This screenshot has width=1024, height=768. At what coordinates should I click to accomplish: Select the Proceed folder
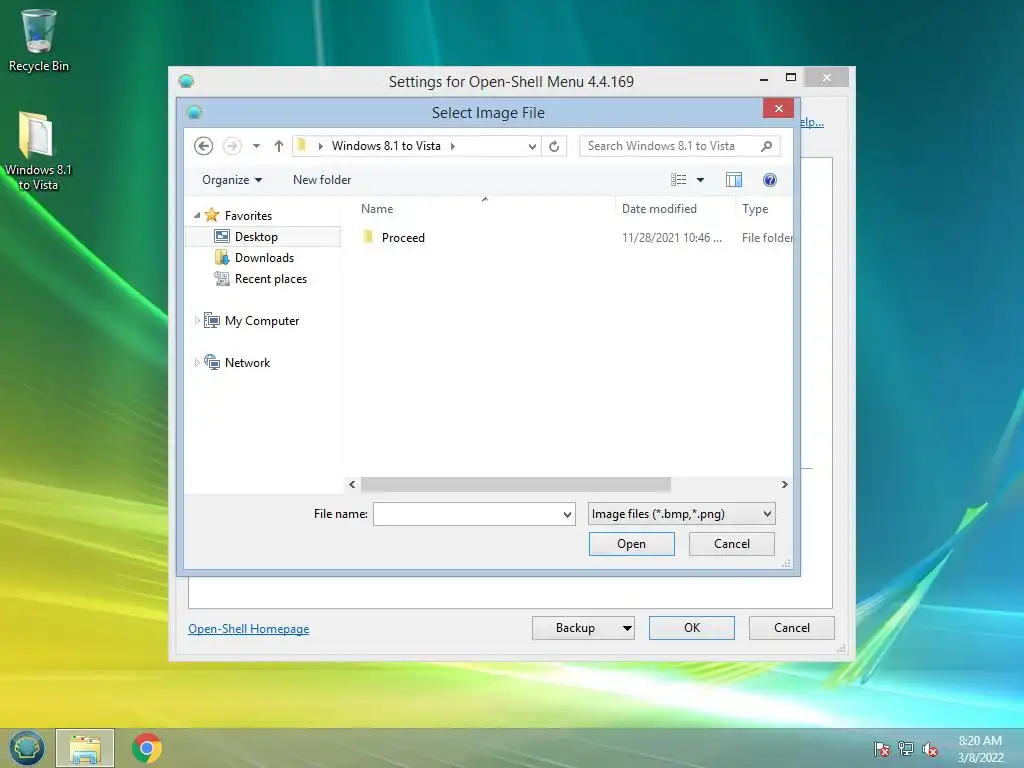coord(403,238)
